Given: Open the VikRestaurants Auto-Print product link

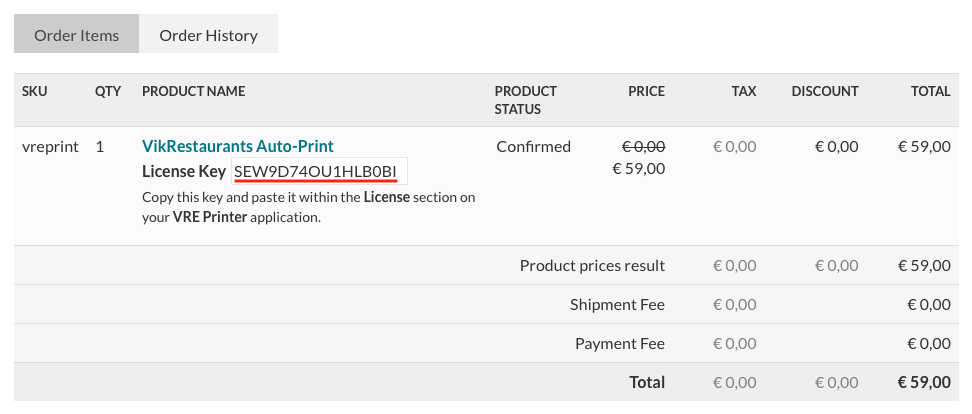Looking at the screenshot, I should pos(237,146).
